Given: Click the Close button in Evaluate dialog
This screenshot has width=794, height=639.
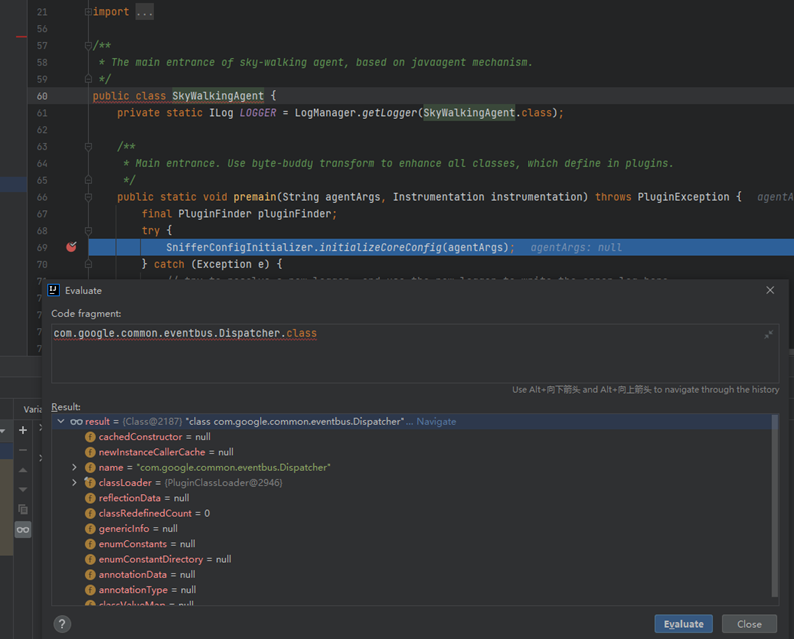Looking at the screenshot, I should [x=749, y=624].
